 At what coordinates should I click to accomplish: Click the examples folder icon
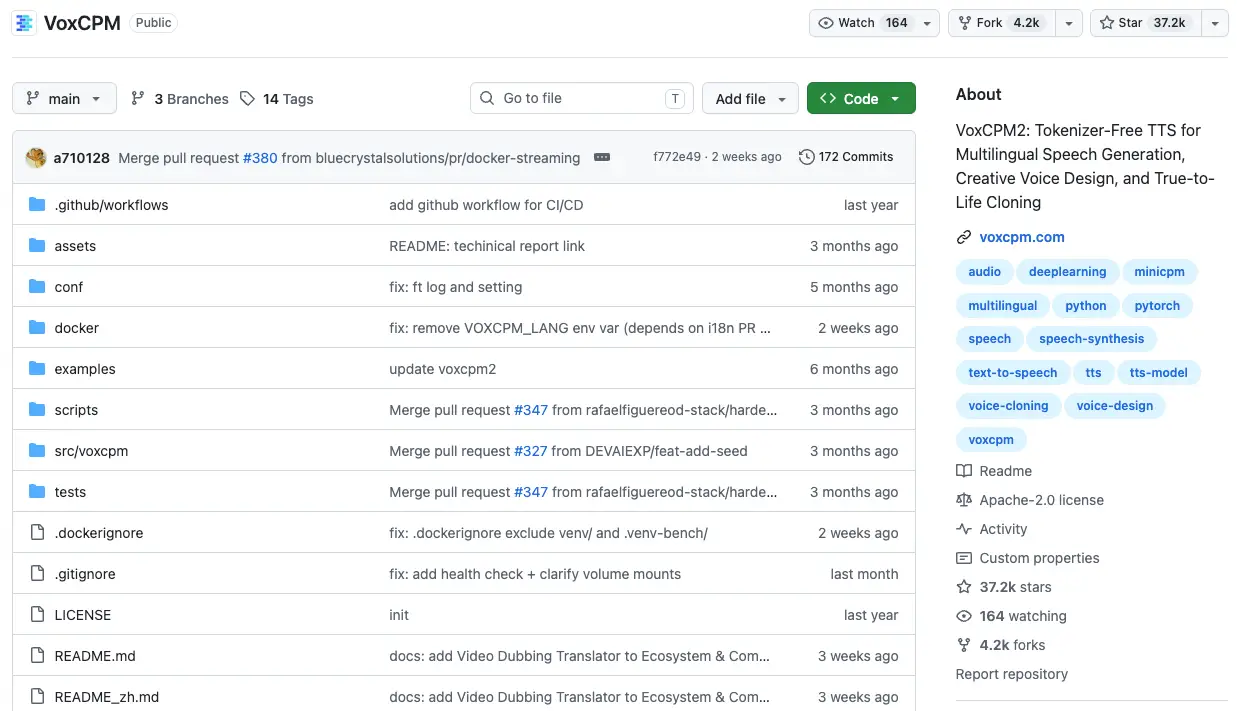tap(37, 369)
